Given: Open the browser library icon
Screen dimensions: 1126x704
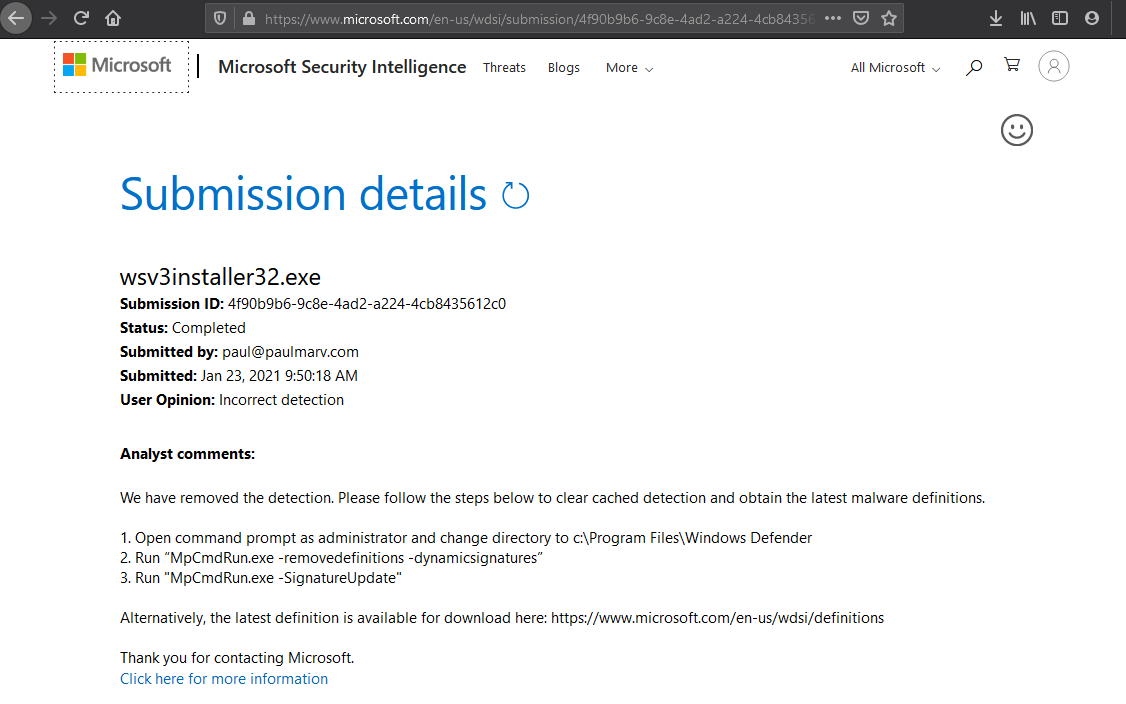Looking at the screenshot, I should (x=1028, y=18).
